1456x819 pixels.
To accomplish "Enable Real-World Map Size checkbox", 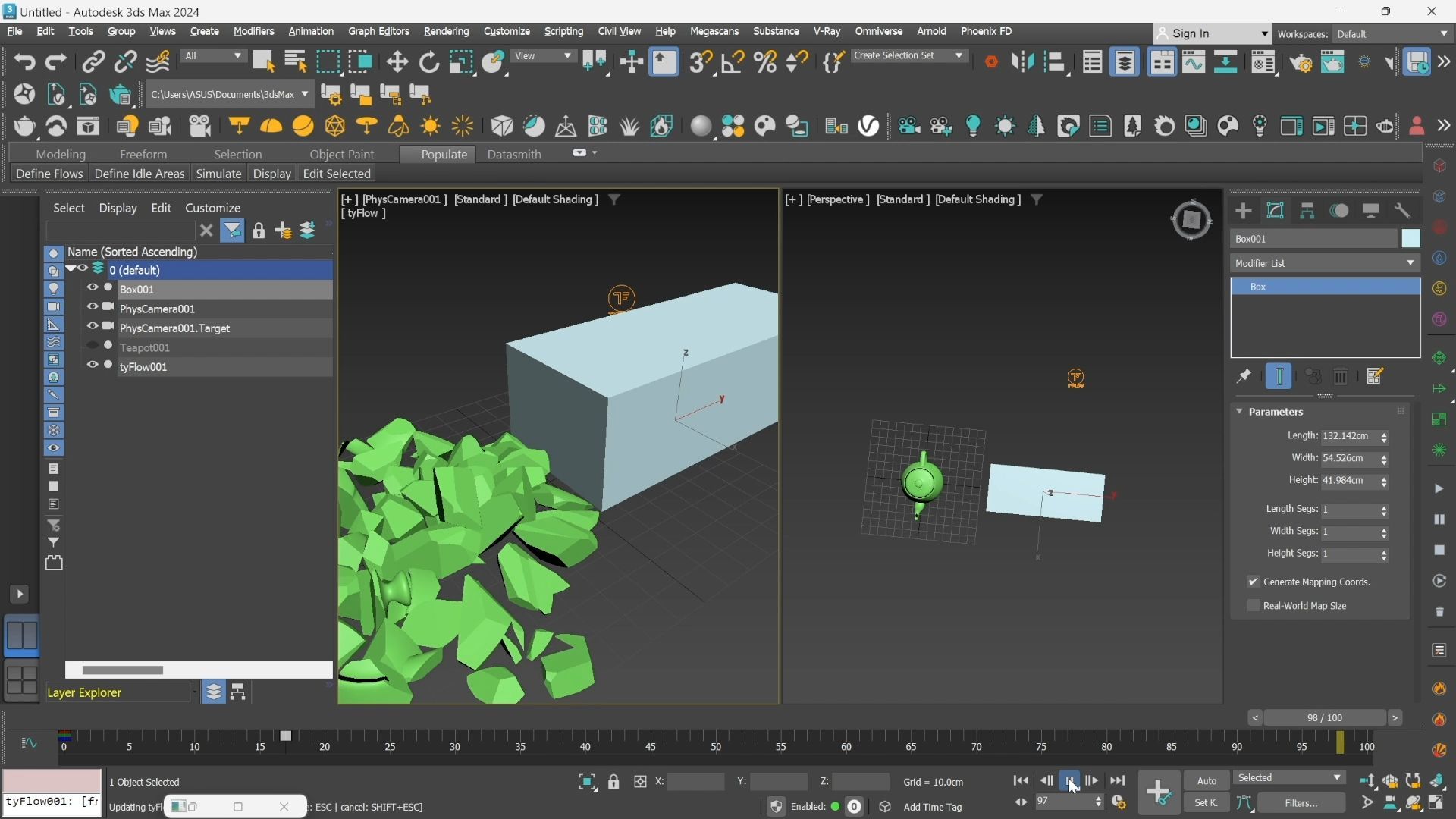I will [1254, 605].
